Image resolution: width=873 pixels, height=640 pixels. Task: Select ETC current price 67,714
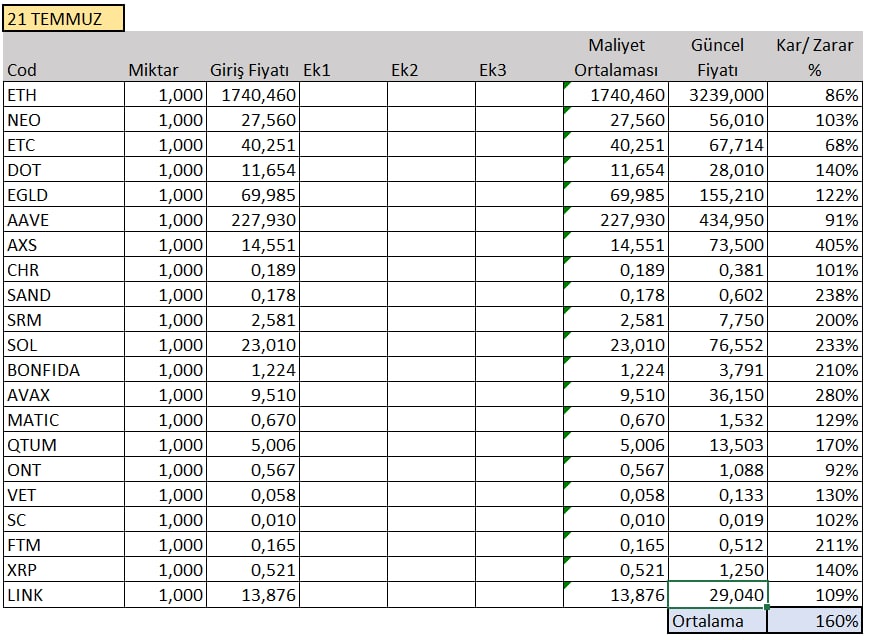coord(718,145)
